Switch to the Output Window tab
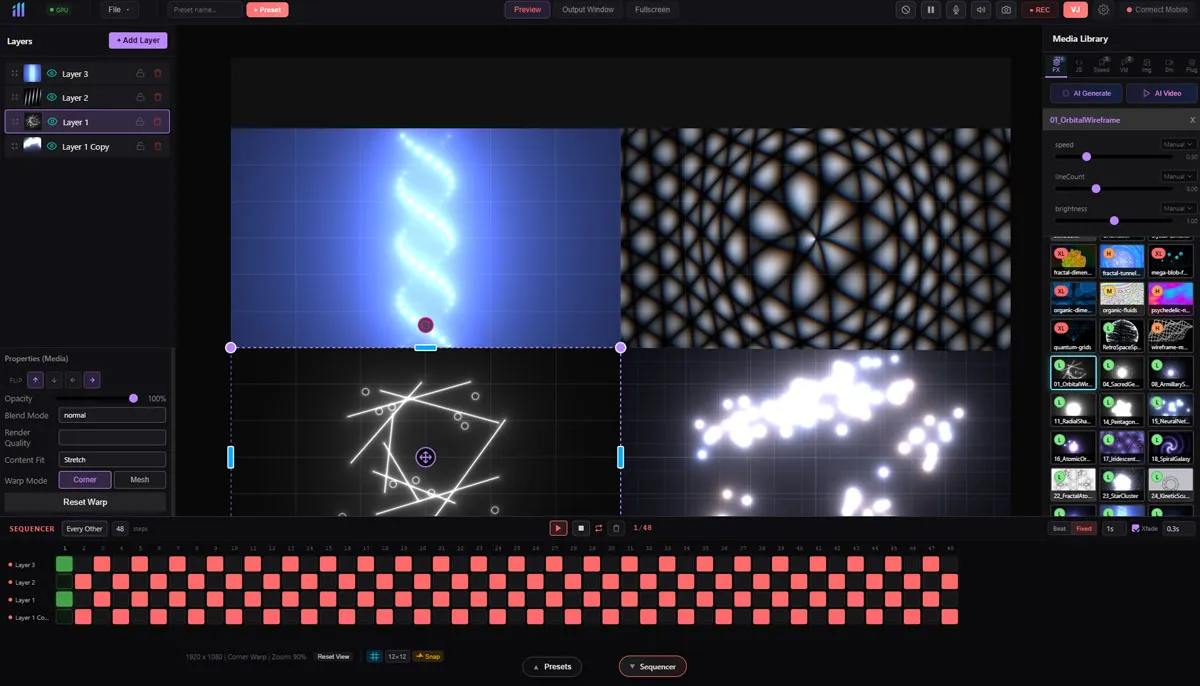This screenshot has height=686, width=1200. click(587, 10)
